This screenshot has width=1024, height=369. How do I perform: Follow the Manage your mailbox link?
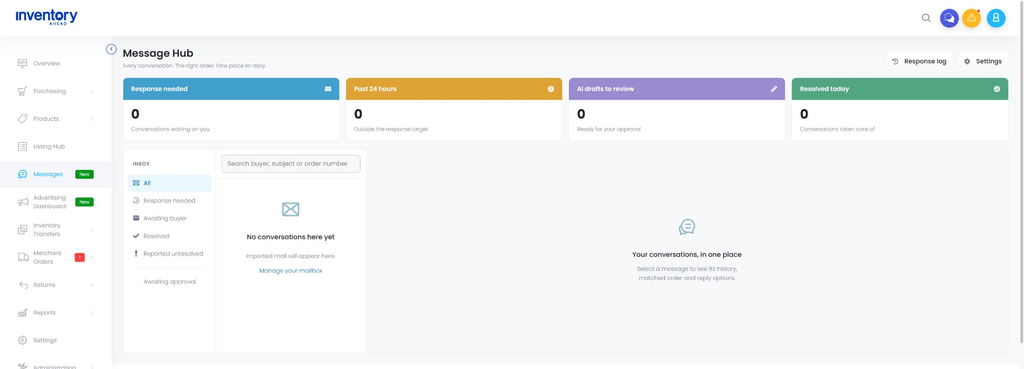291,270
